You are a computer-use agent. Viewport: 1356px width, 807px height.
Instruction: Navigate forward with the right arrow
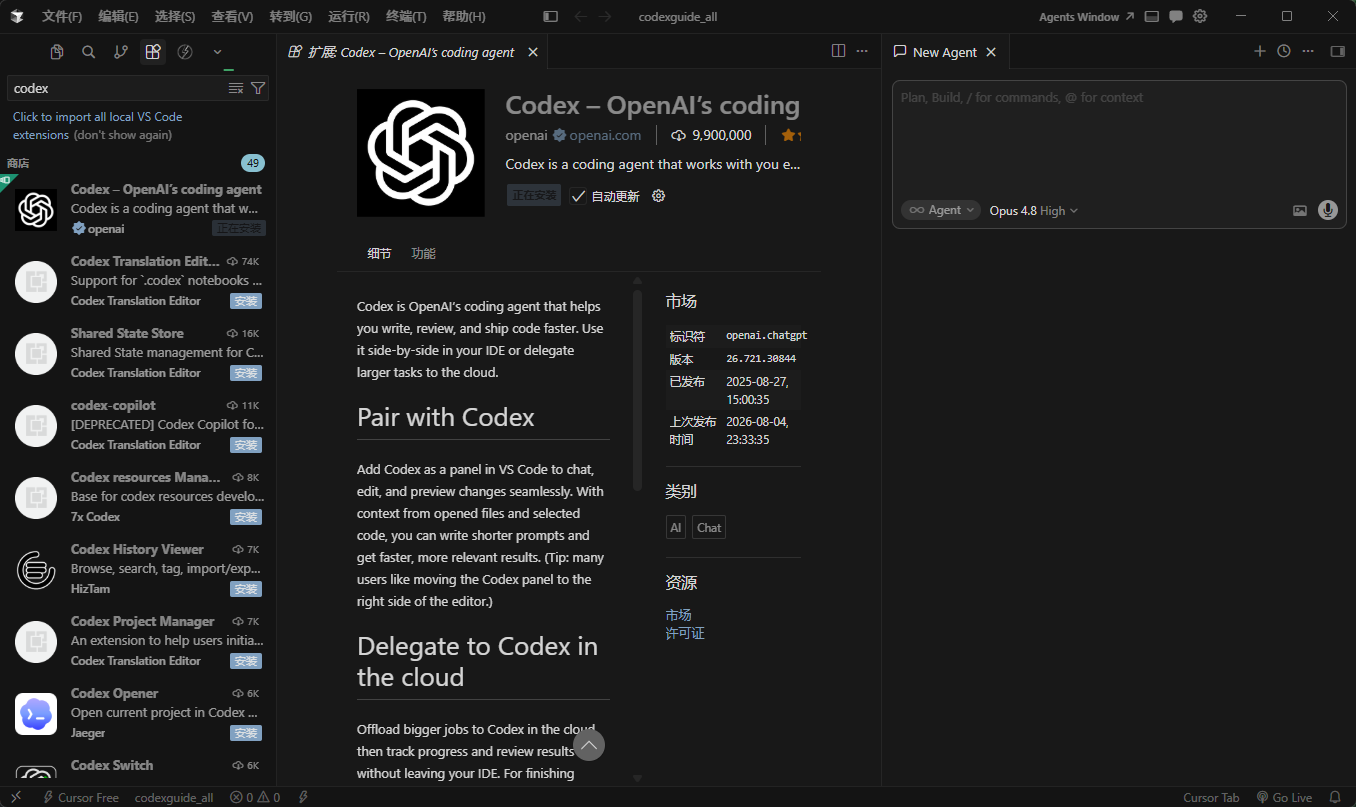pos(605,17)
